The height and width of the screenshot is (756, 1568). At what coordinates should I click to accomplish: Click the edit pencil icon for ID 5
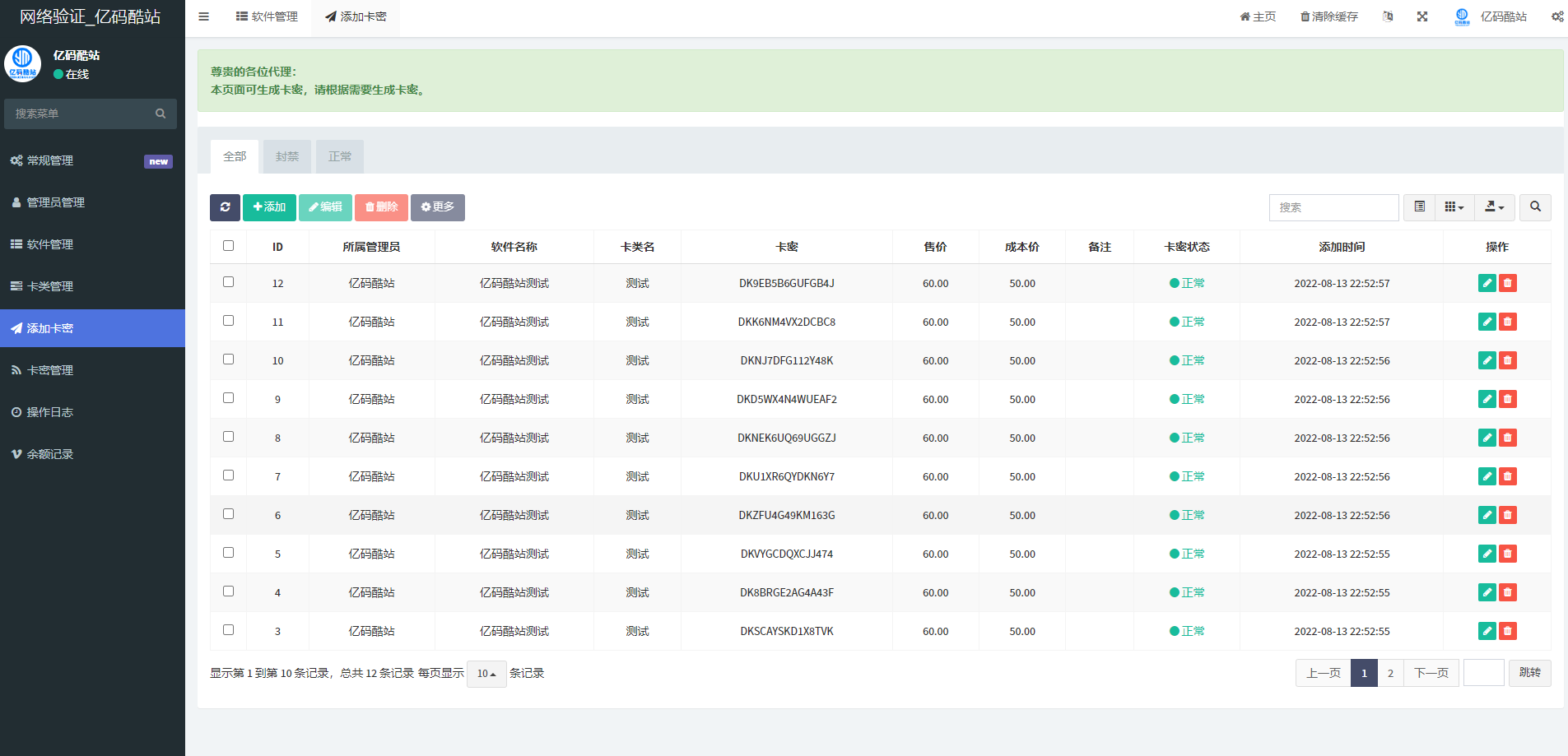click(1487, 554)
